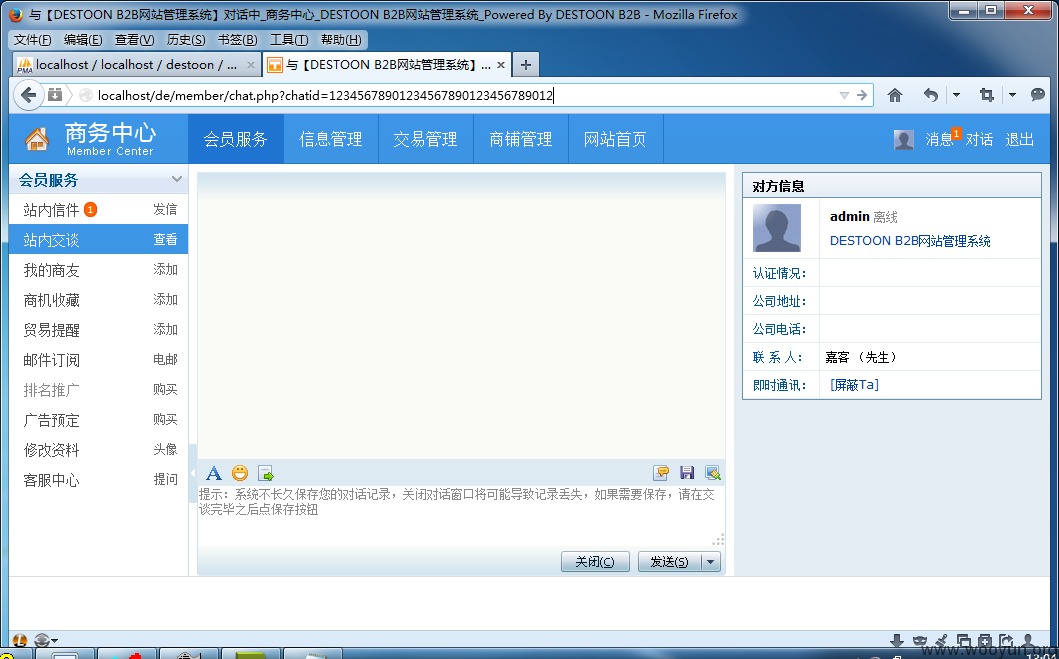Viewport: 1059px width, 659px height.
Task: Select 站内交谈 in the sidebar
Action: click(51, 240)
